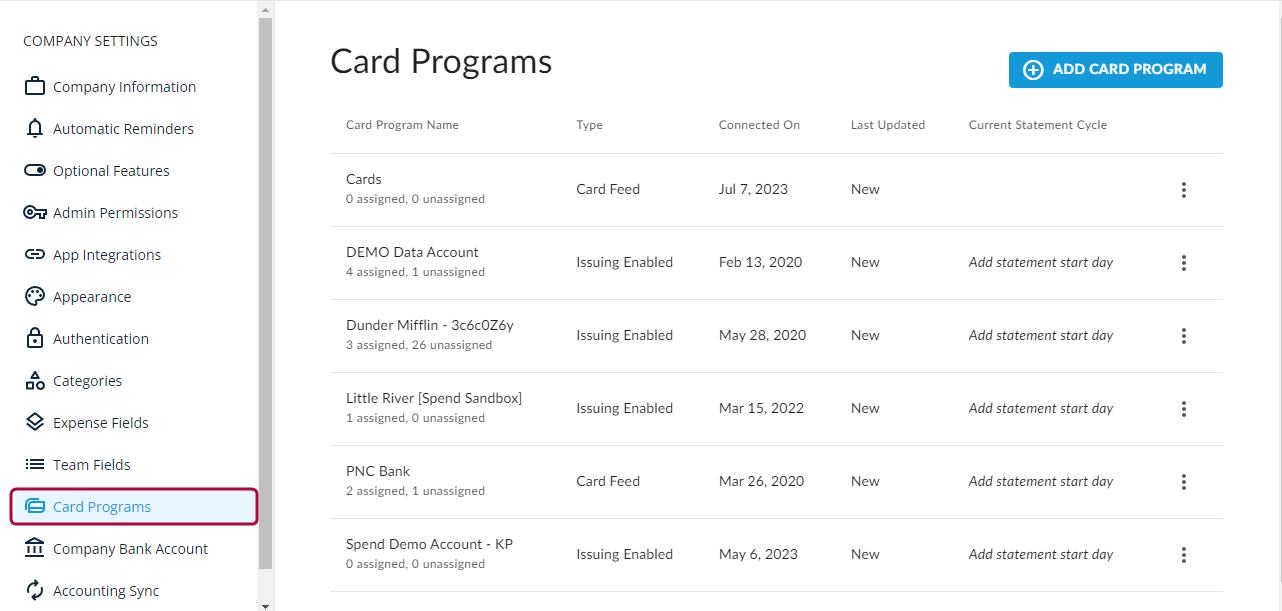The image size is (1282, 611).
Task: Click the Accounting Sync refresh icon
Action: [34, 590]
